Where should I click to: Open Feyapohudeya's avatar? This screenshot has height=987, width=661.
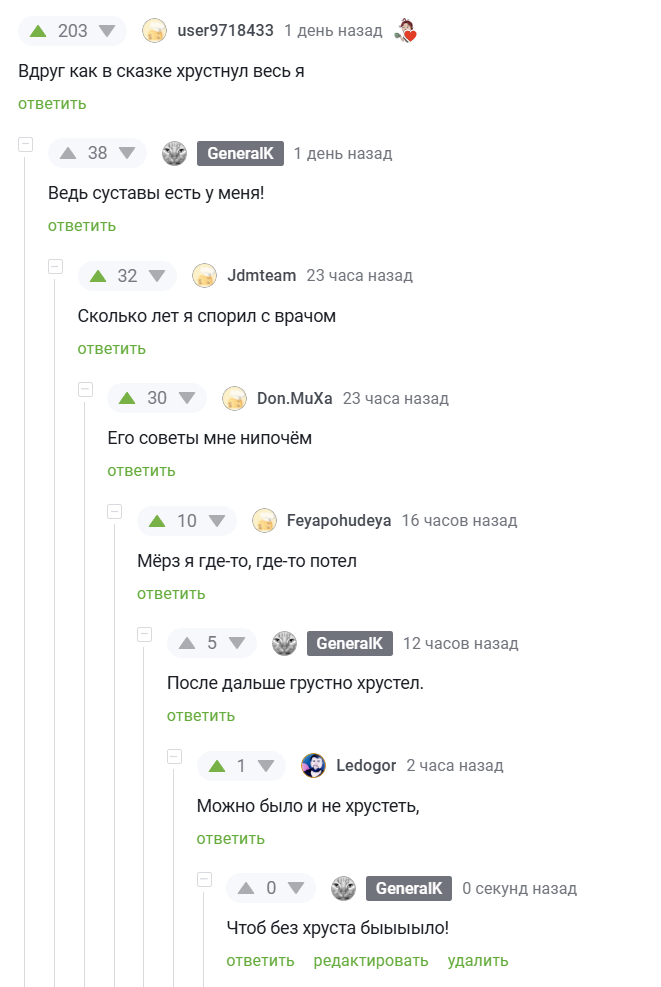[x=264, y=520]
